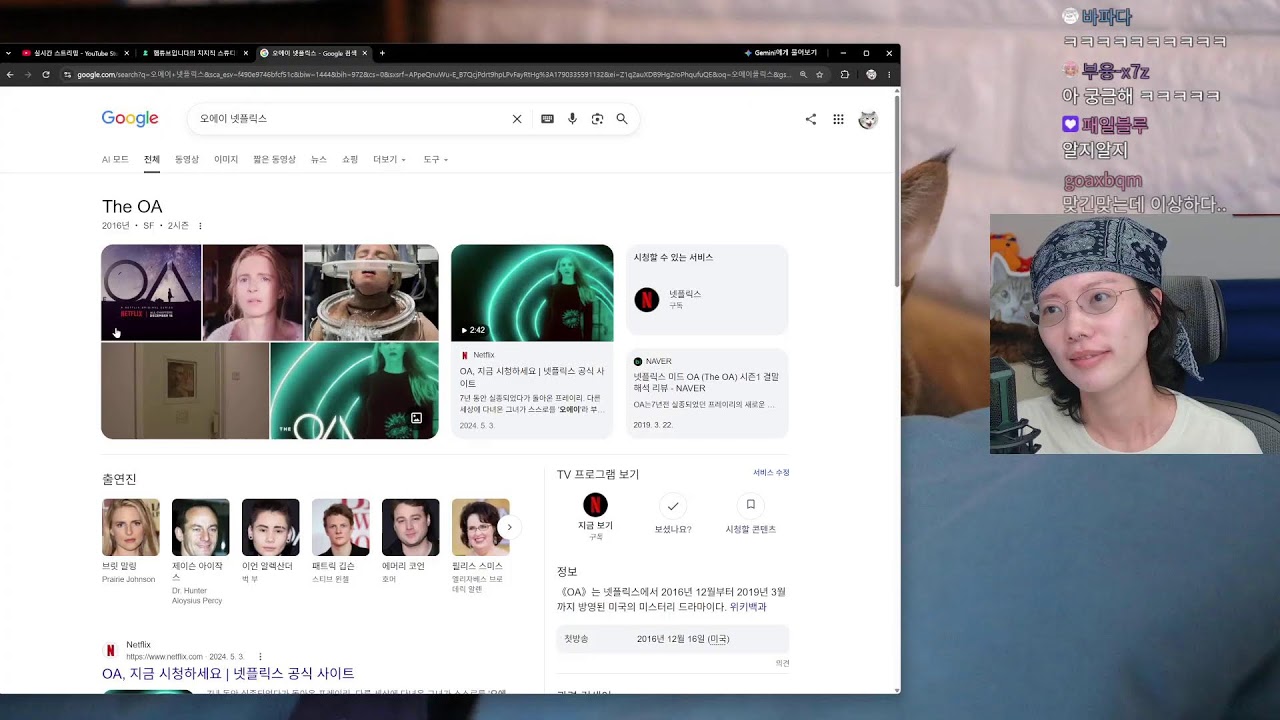Submit search with the magnifying glass icon

[622, 119]
